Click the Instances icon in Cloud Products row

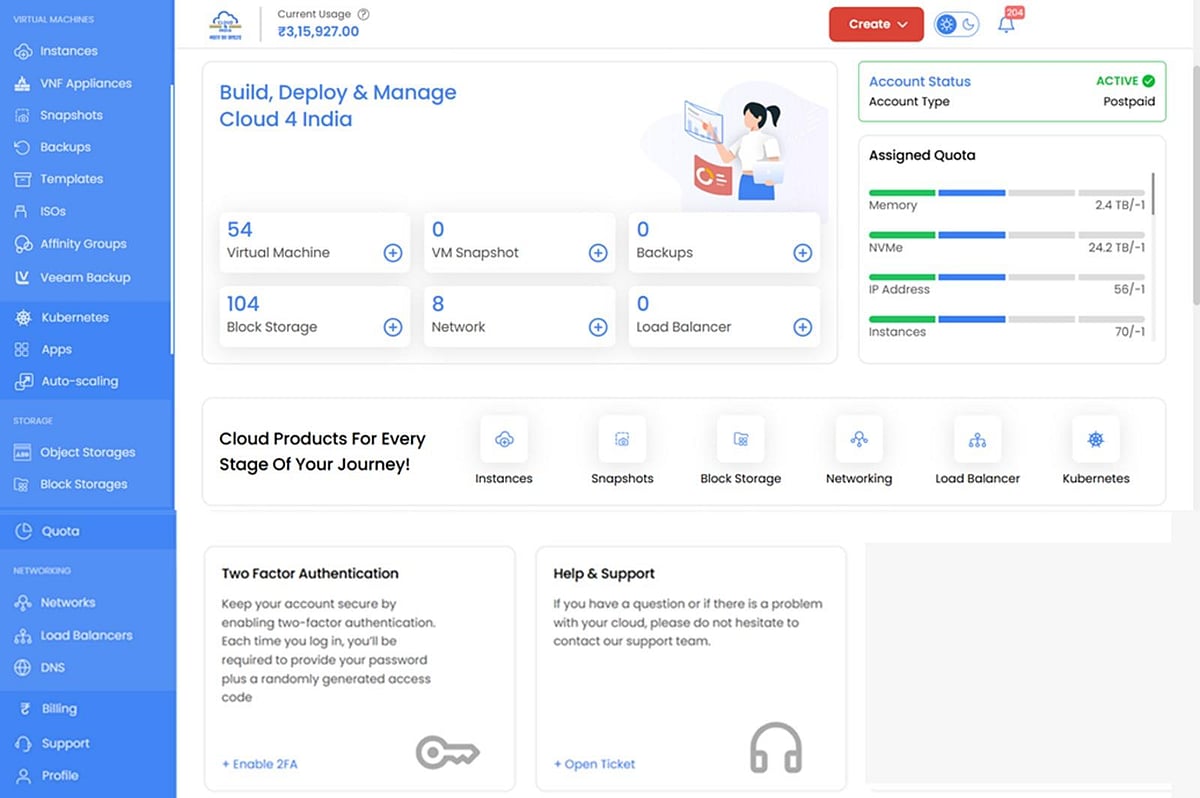pyautogui.click(x=504, y=439)
